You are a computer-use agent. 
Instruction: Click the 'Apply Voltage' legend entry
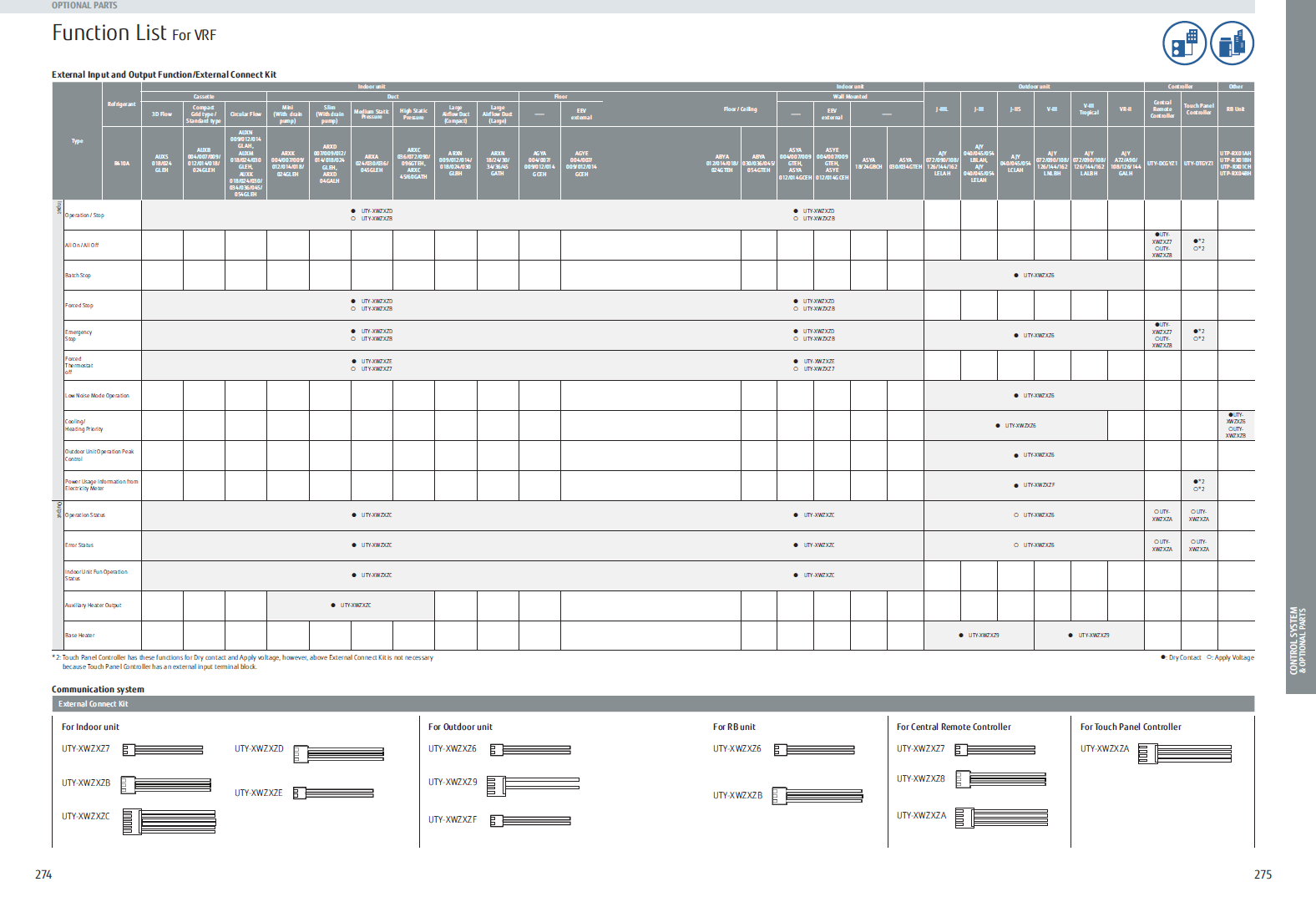[x=1231, y=658]
